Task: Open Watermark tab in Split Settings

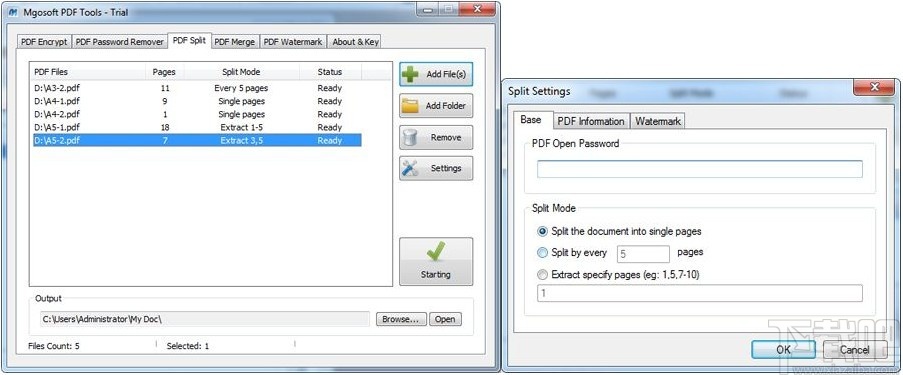Action: (658, 122)
